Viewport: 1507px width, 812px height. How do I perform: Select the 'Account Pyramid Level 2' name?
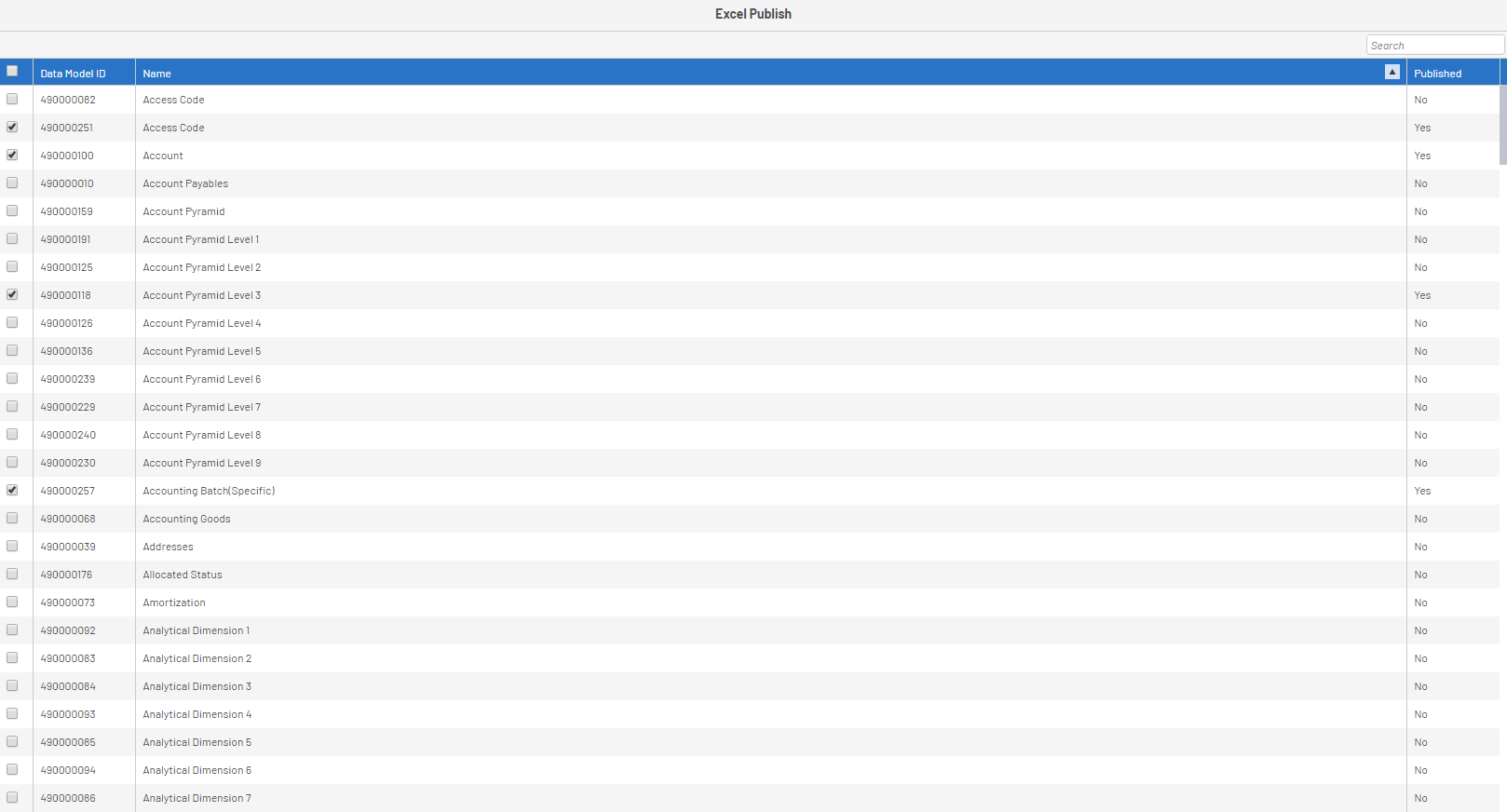click(x=202, y=267)
